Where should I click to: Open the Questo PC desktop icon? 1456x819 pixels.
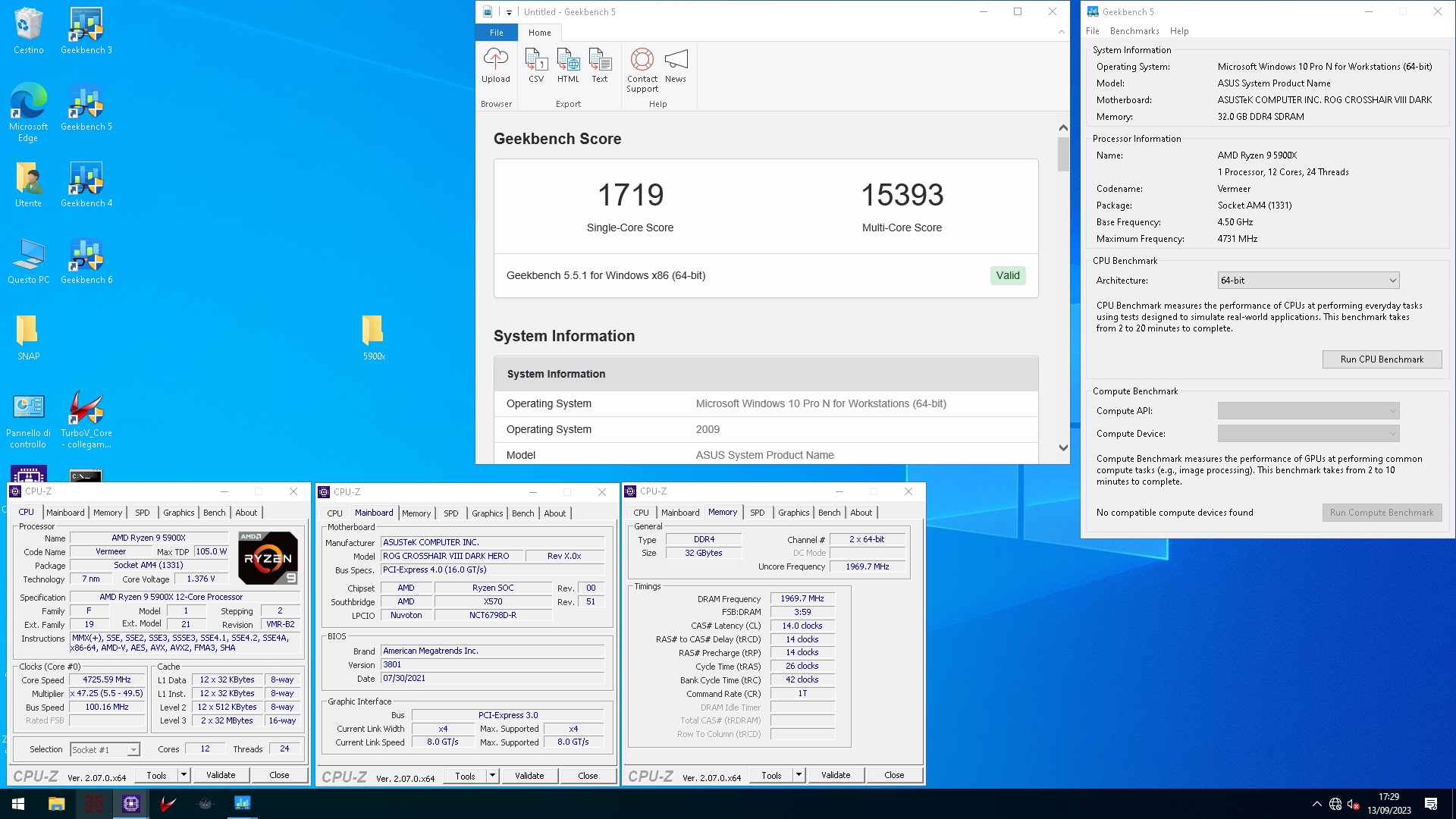(28, 261)
